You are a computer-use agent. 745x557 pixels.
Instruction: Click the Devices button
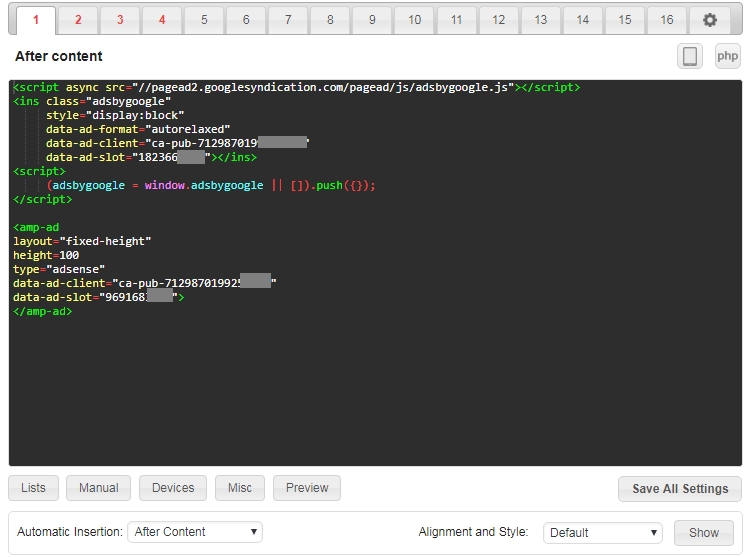pyautogui.click(x=173, y=488)
